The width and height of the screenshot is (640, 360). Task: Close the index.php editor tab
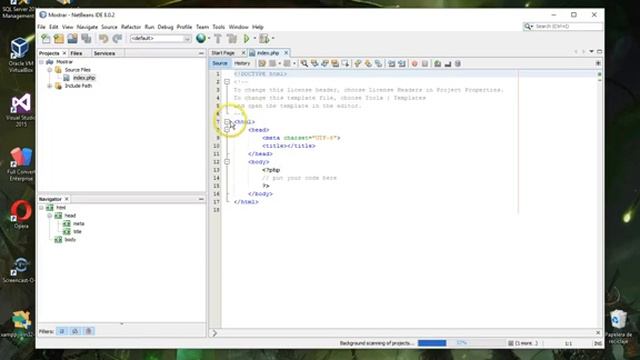(x=286, y=53)
